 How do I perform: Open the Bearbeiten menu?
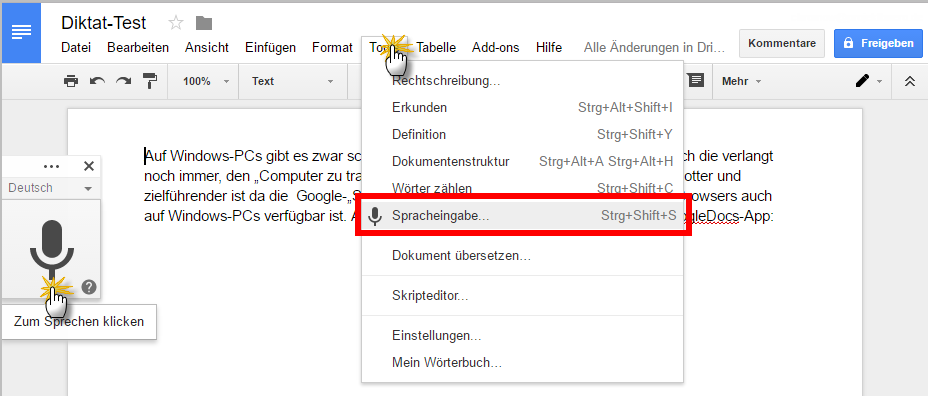[138, 48]
